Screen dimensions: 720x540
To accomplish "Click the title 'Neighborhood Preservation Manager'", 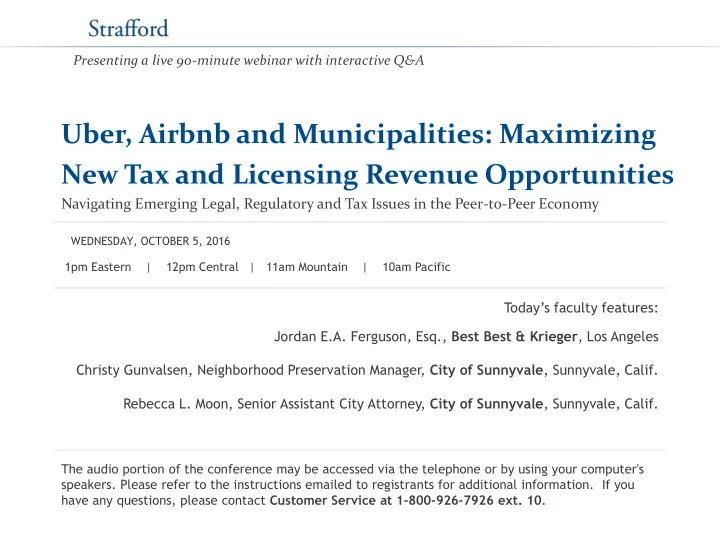I will 310,370.
